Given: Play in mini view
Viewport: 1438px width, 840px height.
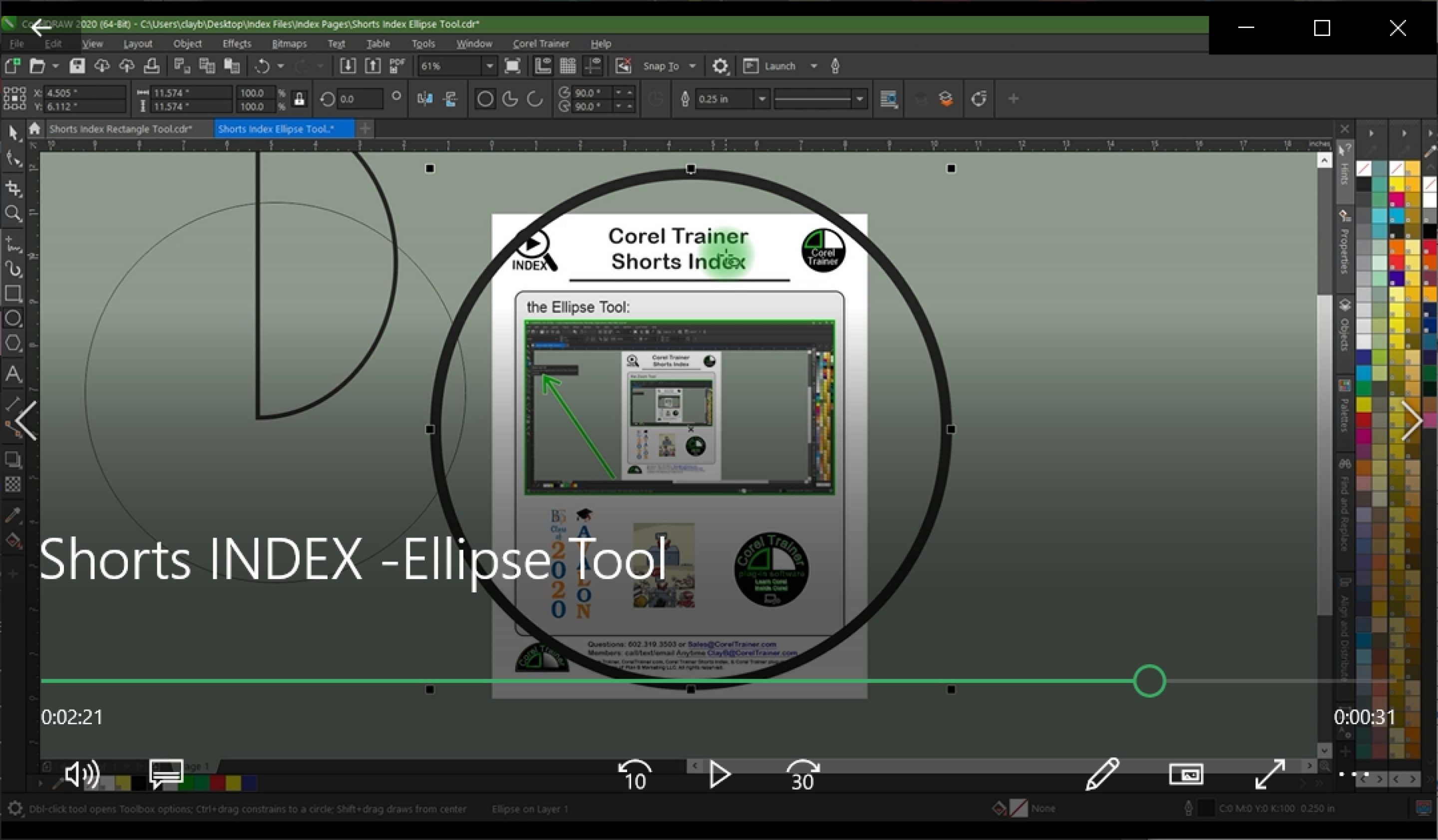Looking at the screenshot, I should coord(1186,775).
